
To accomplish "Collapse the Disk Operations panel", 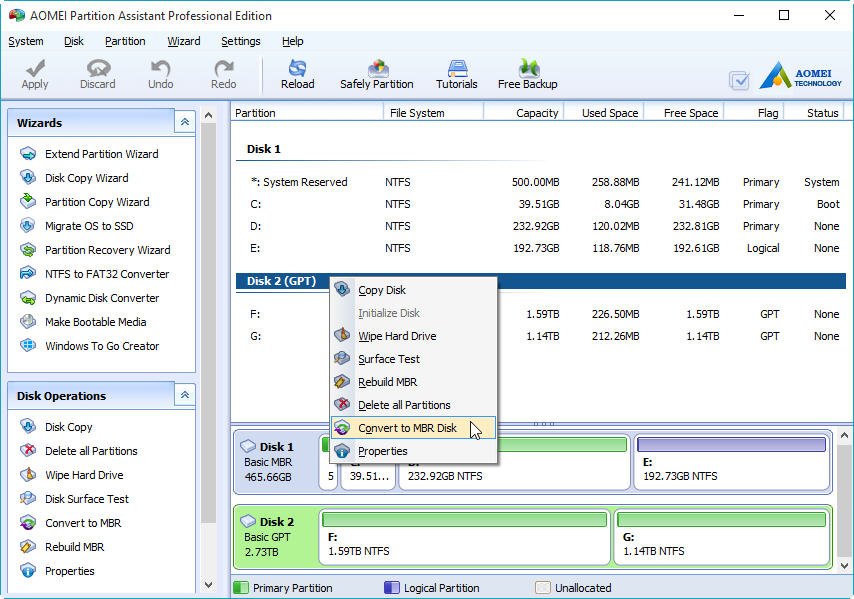I will tap(185, 395).
